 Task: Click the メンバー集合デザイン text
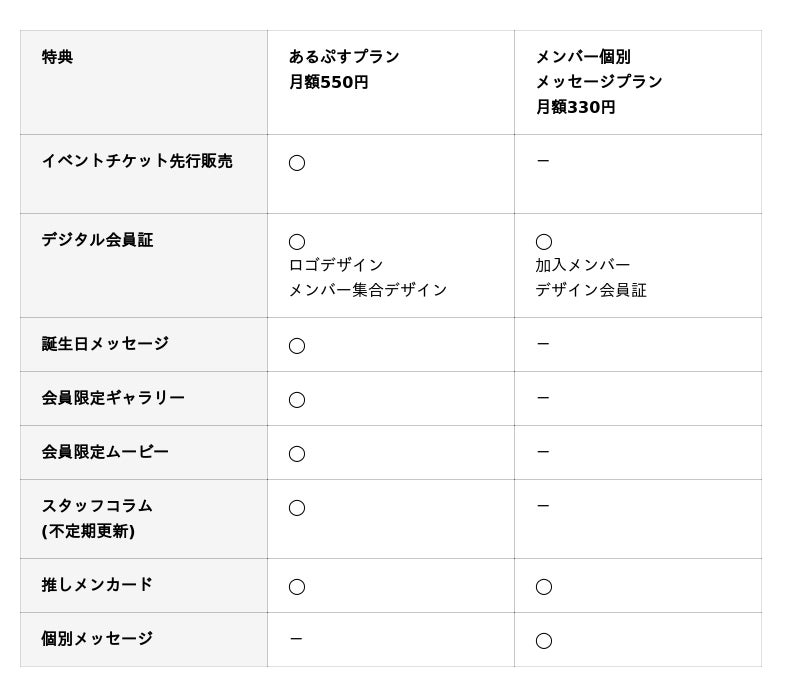(368, 290)
